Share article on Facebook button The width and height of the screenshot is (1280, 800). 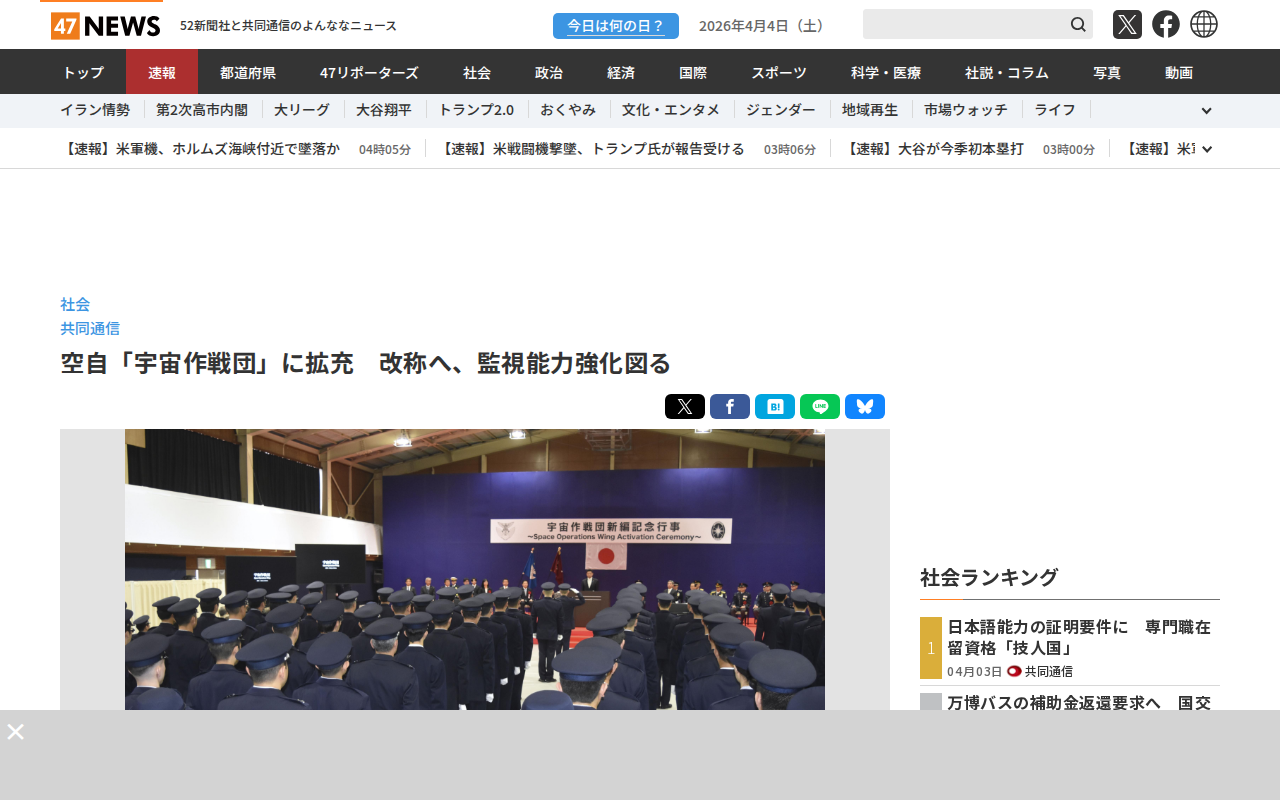(x=730, y=407)
